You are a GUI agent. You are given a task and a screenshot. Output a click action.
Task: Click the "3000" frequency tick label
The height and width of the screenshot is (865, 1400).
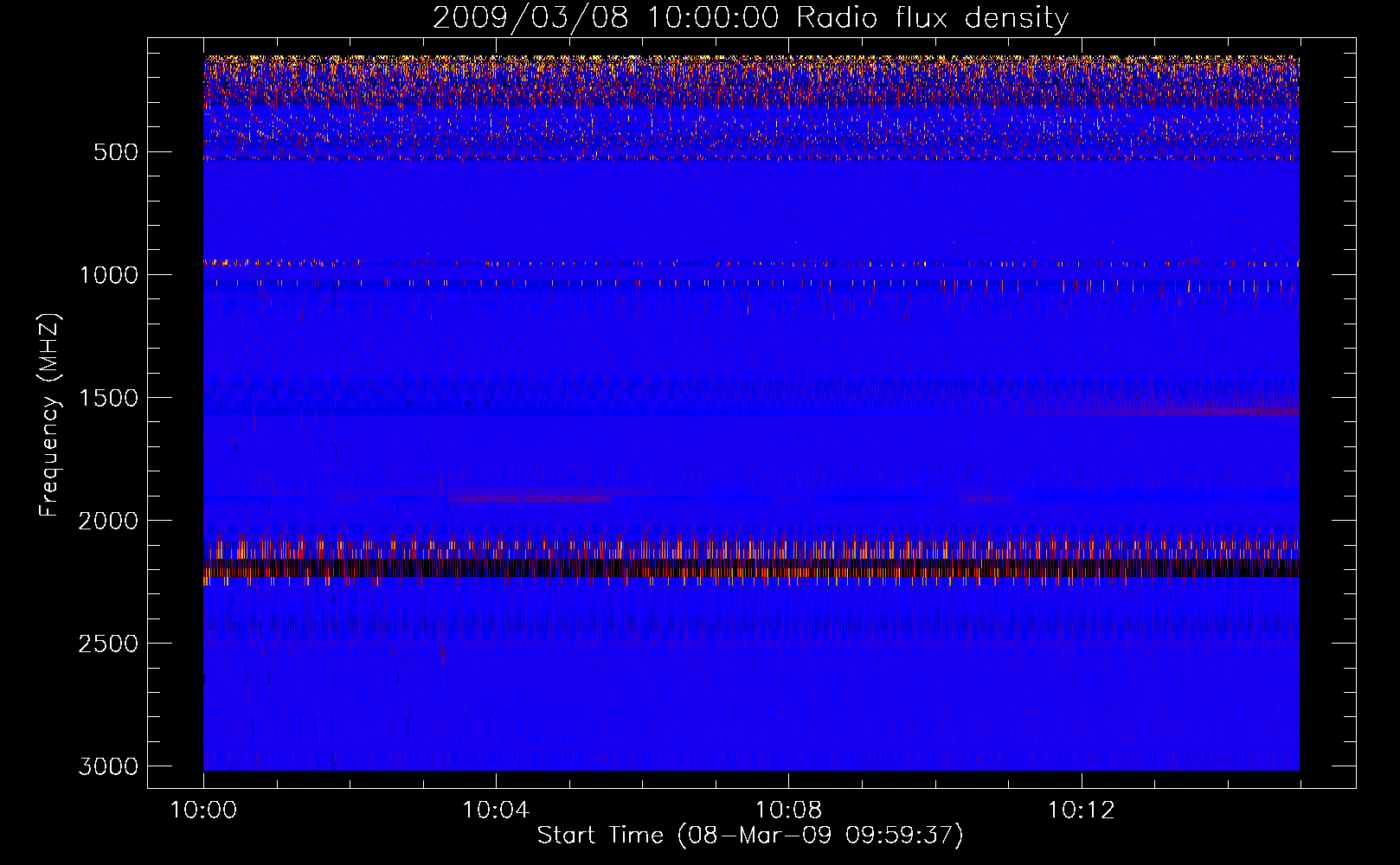108,766
